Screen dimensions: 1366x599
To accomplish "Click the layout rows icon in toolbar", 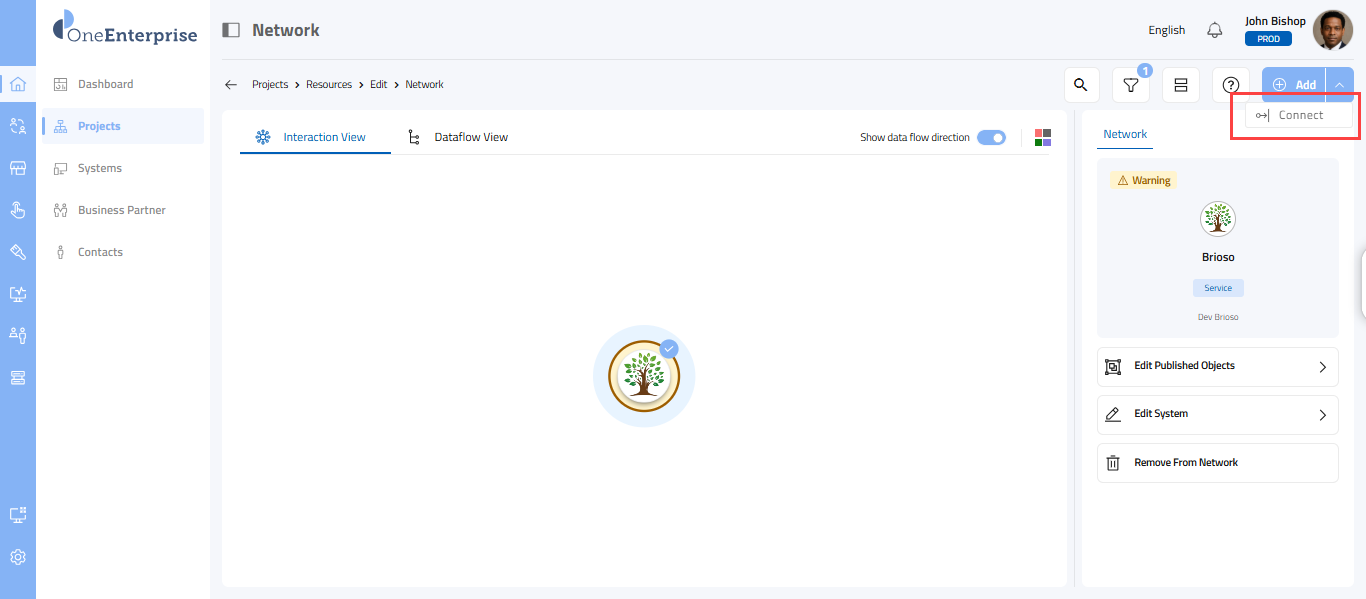I will tap(1181, 85).
